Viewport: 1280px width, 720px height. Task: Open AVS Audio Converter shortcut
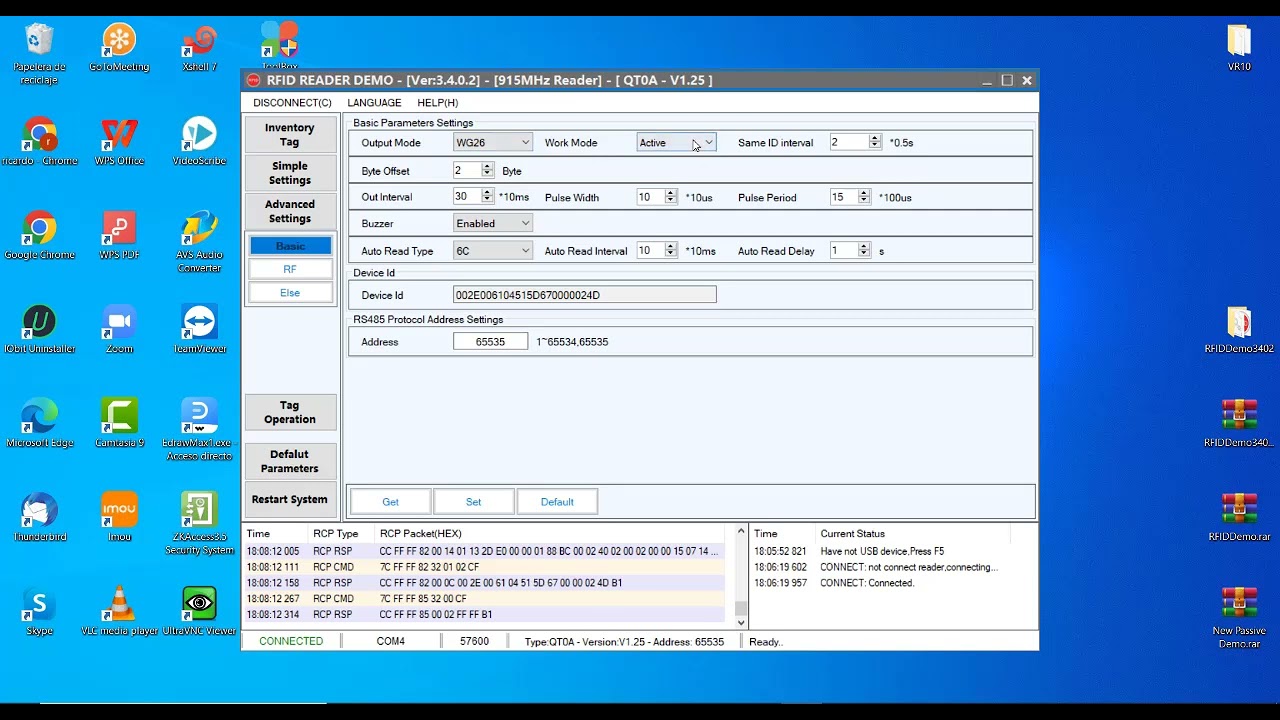coord(199,241)
